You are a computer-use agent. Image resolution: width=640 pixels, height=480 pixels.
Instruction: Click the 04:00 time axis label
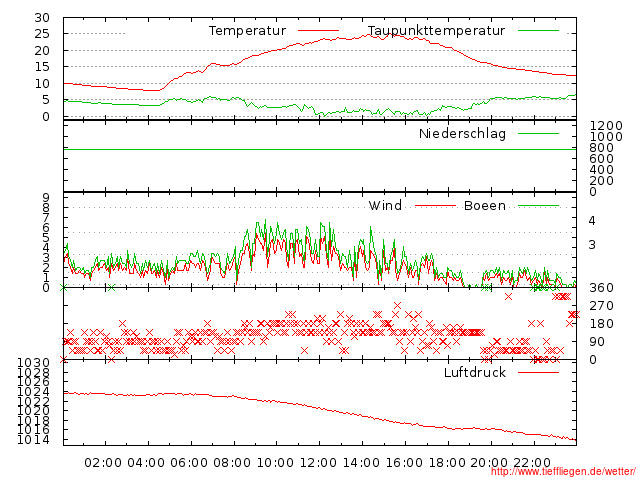[x=146, y=463]
